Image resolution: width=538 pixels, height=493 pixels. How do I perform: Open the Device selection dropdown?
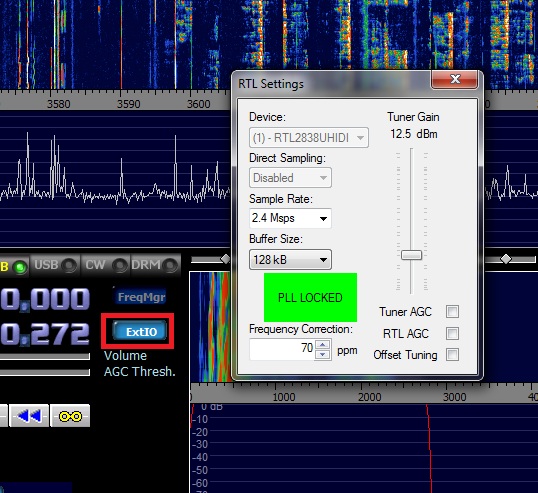pos(309,138)
